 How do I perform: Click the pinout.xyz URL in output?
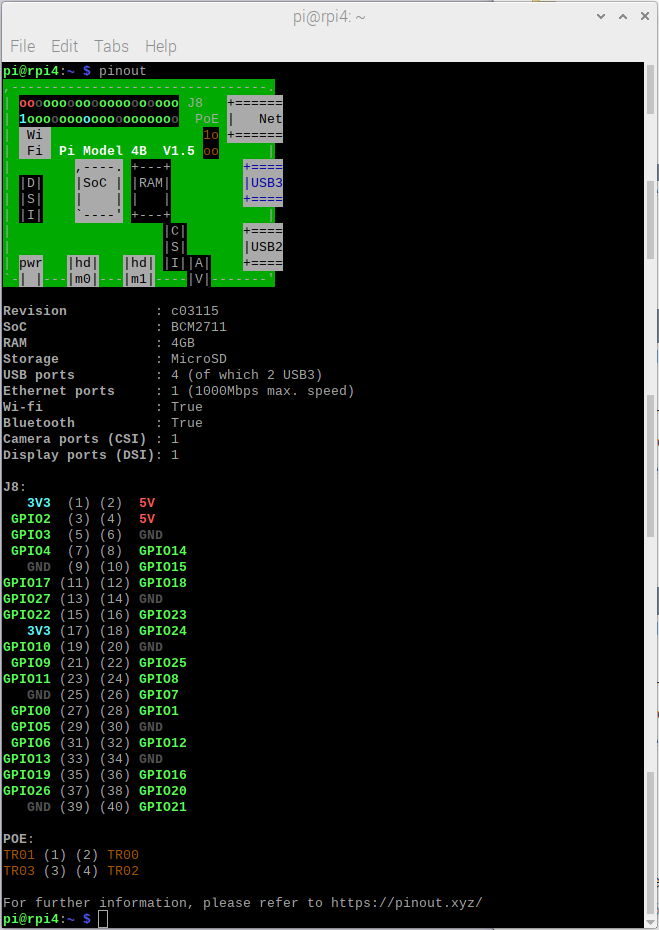tap(406, 903)
